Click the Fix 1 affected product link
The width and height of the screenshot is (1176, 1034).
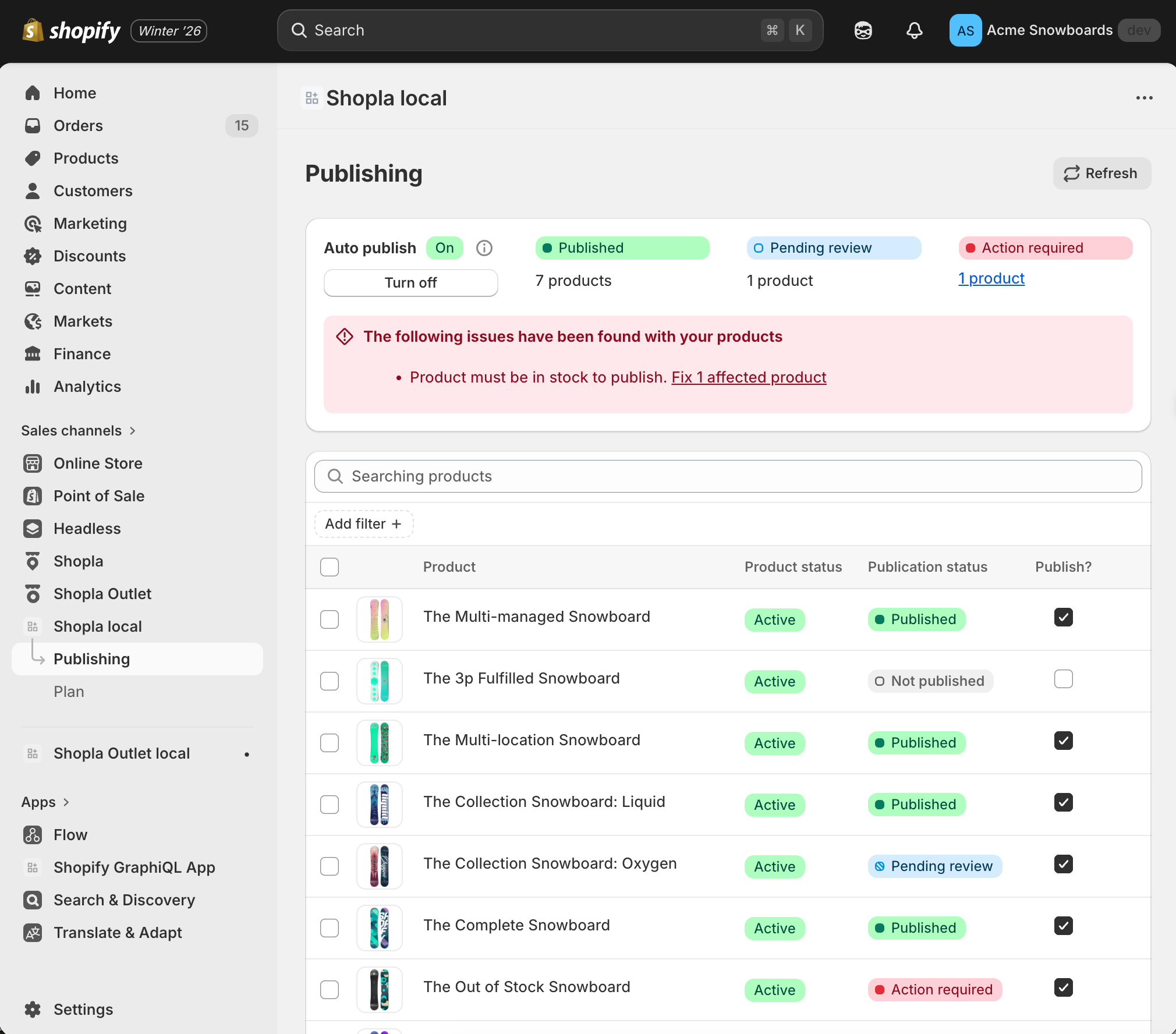(749, 377)
